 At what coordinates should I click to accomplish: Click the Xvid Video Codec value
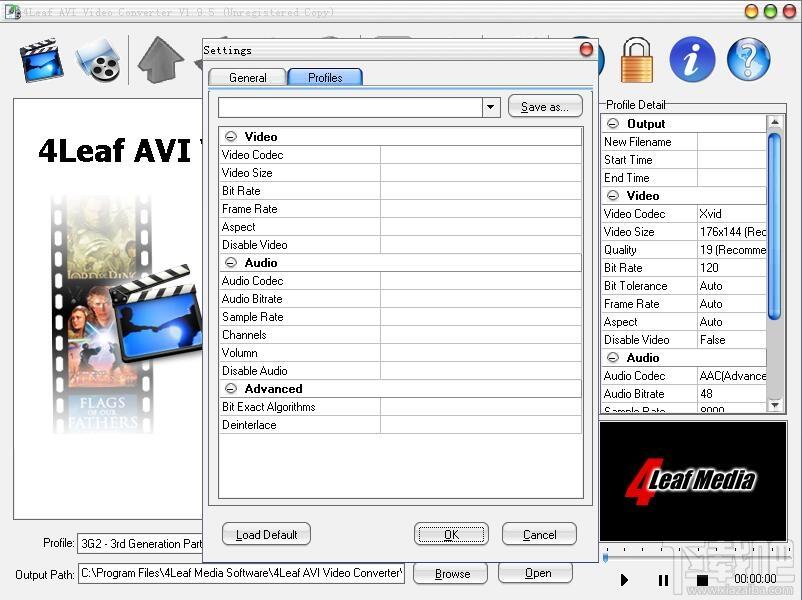732,214
